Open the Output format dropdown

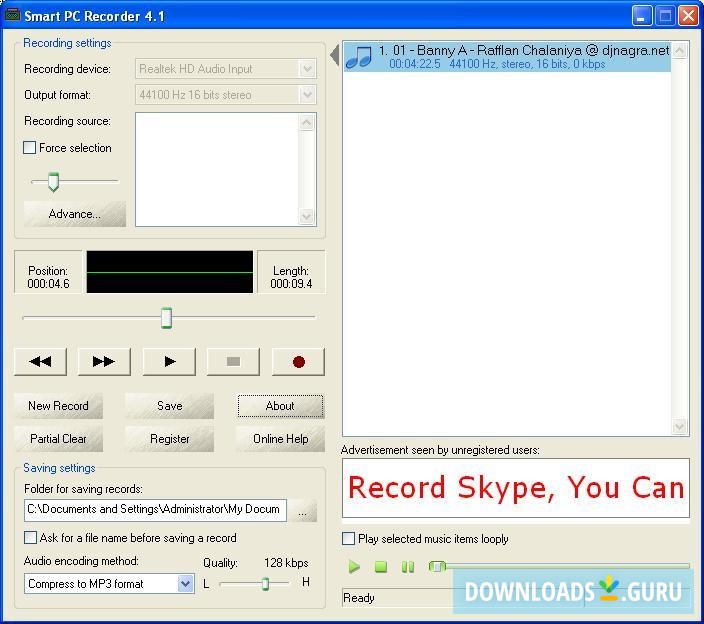[307, 95]
